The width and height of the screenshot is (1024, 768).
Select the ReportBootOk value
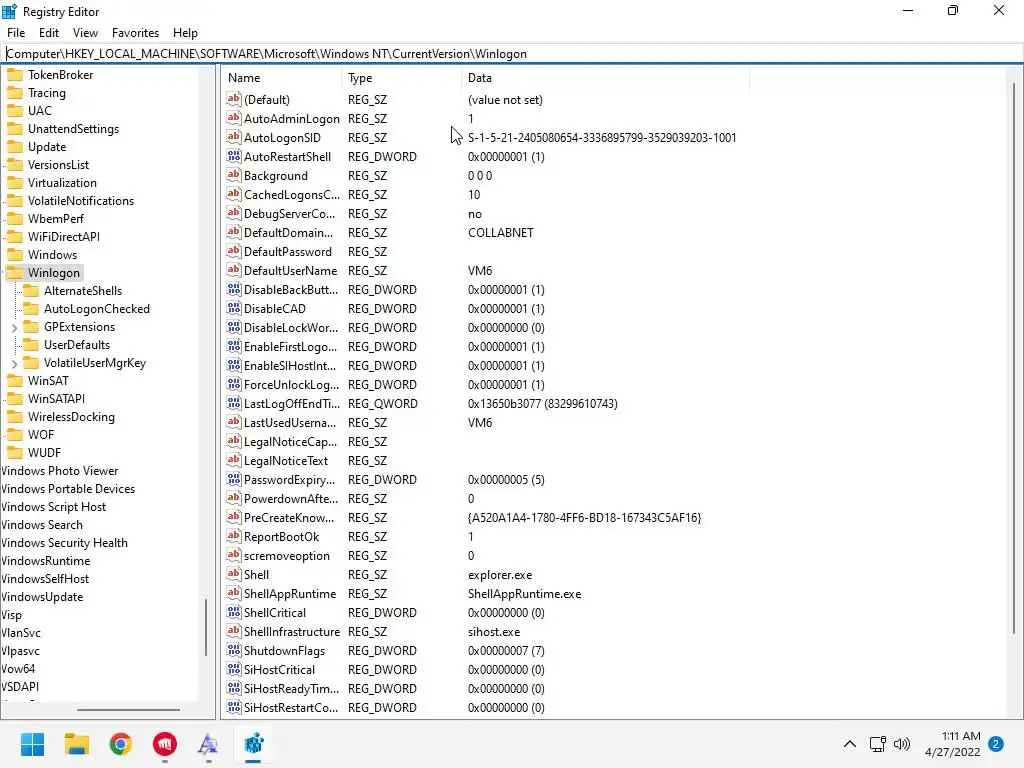(x=281, y=537)
